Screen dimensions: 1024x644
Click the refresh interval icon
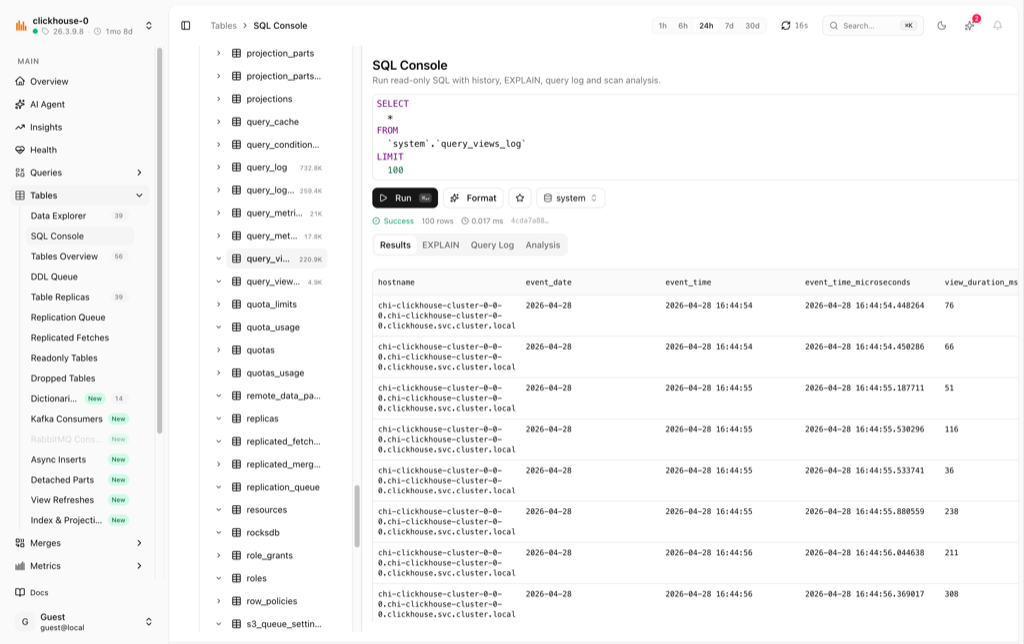tap(786, 25)
